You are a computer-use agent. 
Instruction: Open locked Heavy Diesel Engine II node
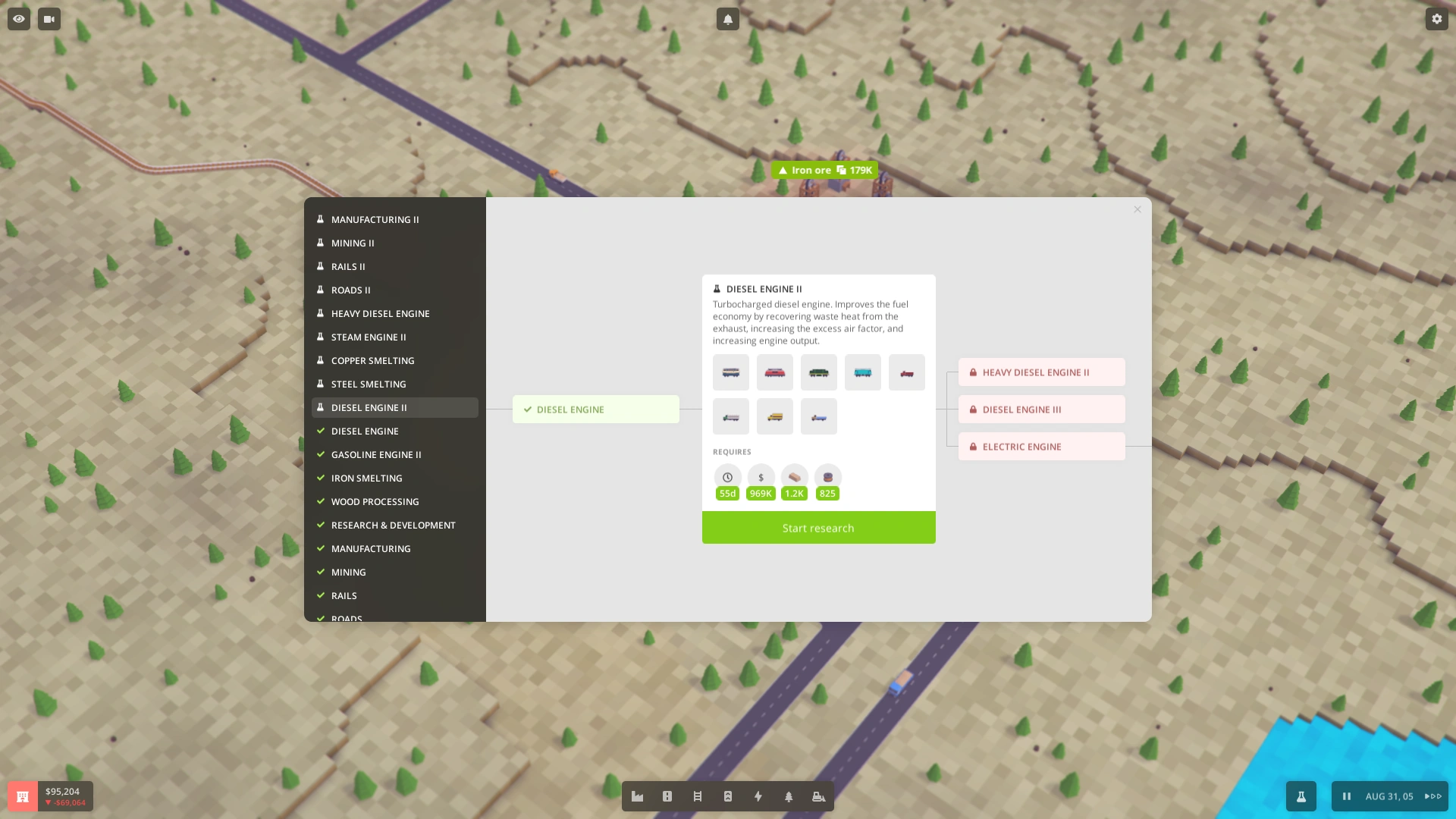(x=1041, y=372)
